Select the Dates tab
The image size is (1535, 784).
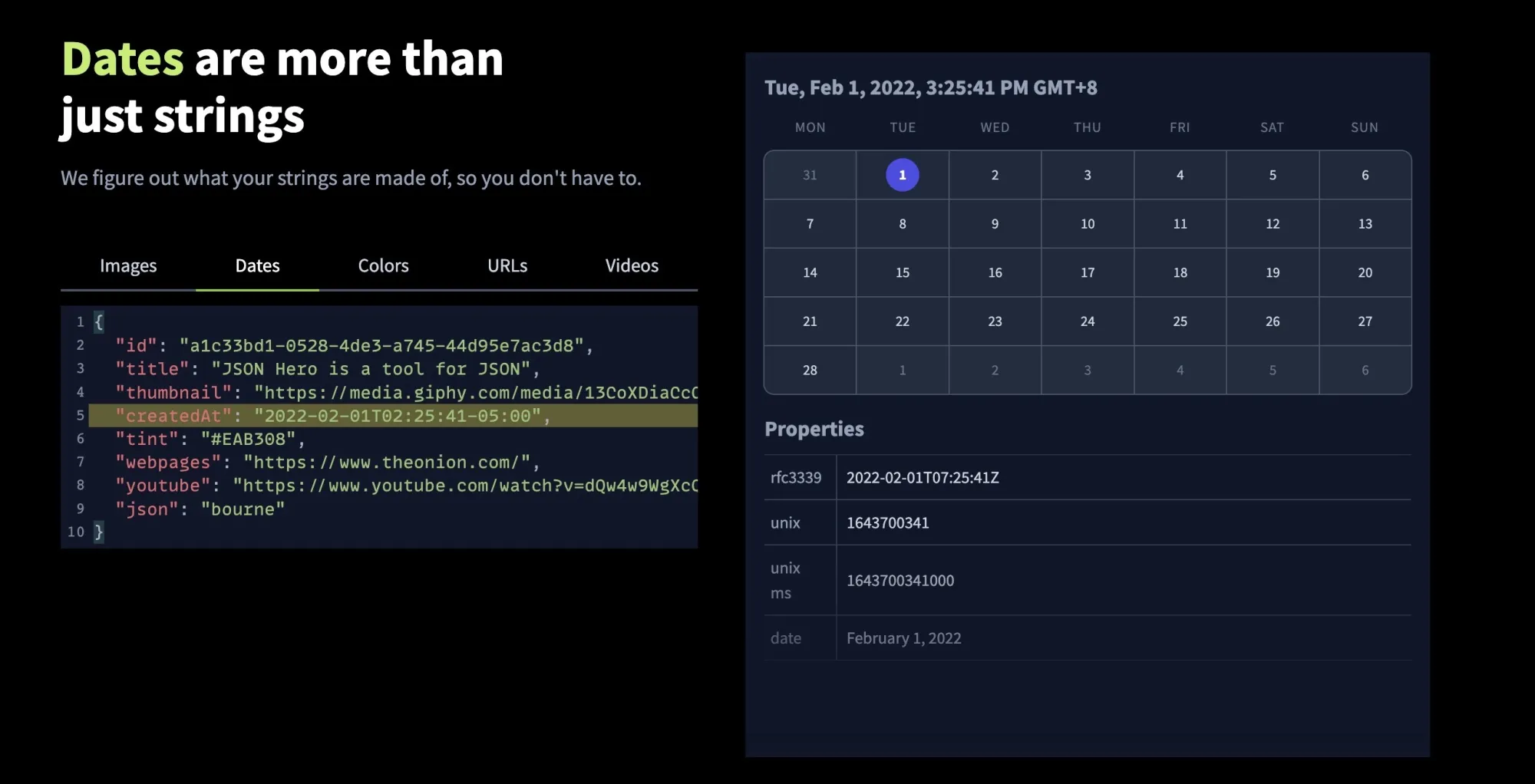click(x=257, y=266)
